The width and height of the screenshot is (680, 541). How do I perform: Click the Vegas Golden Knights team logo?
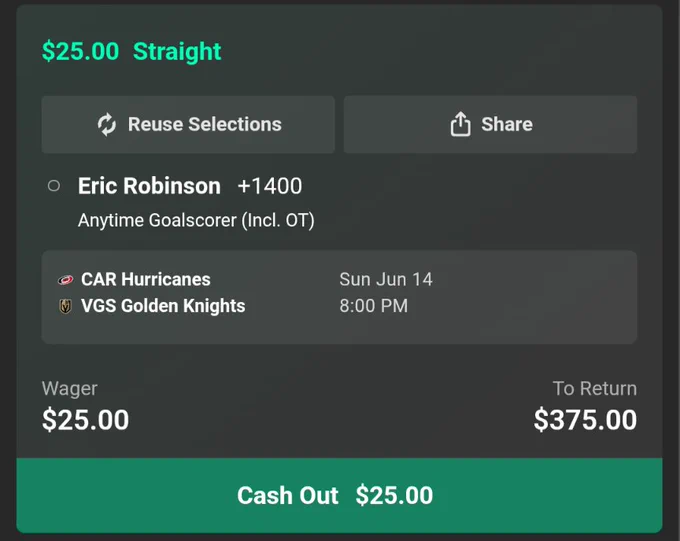[x=65, y=306]
